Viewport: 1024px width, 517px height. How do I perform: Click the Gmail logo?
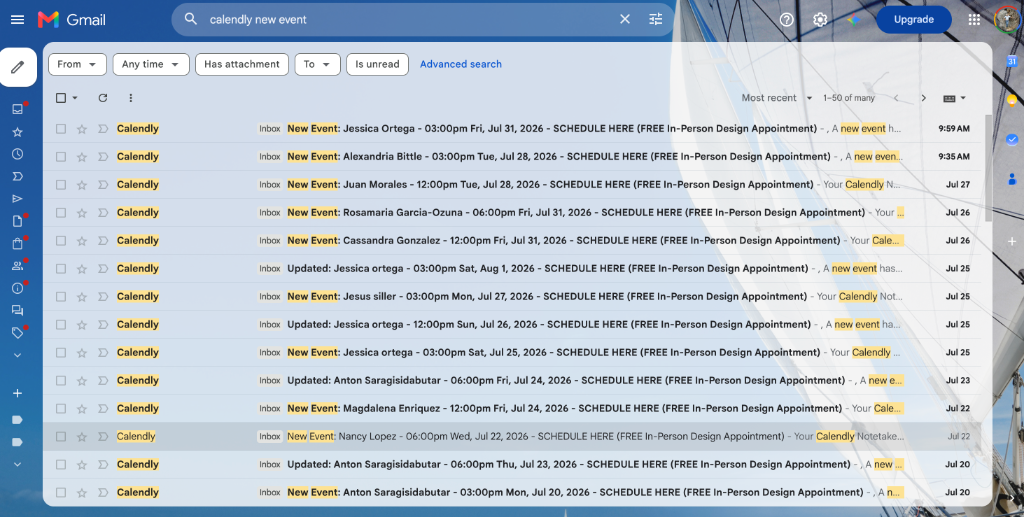pos(72,20)
